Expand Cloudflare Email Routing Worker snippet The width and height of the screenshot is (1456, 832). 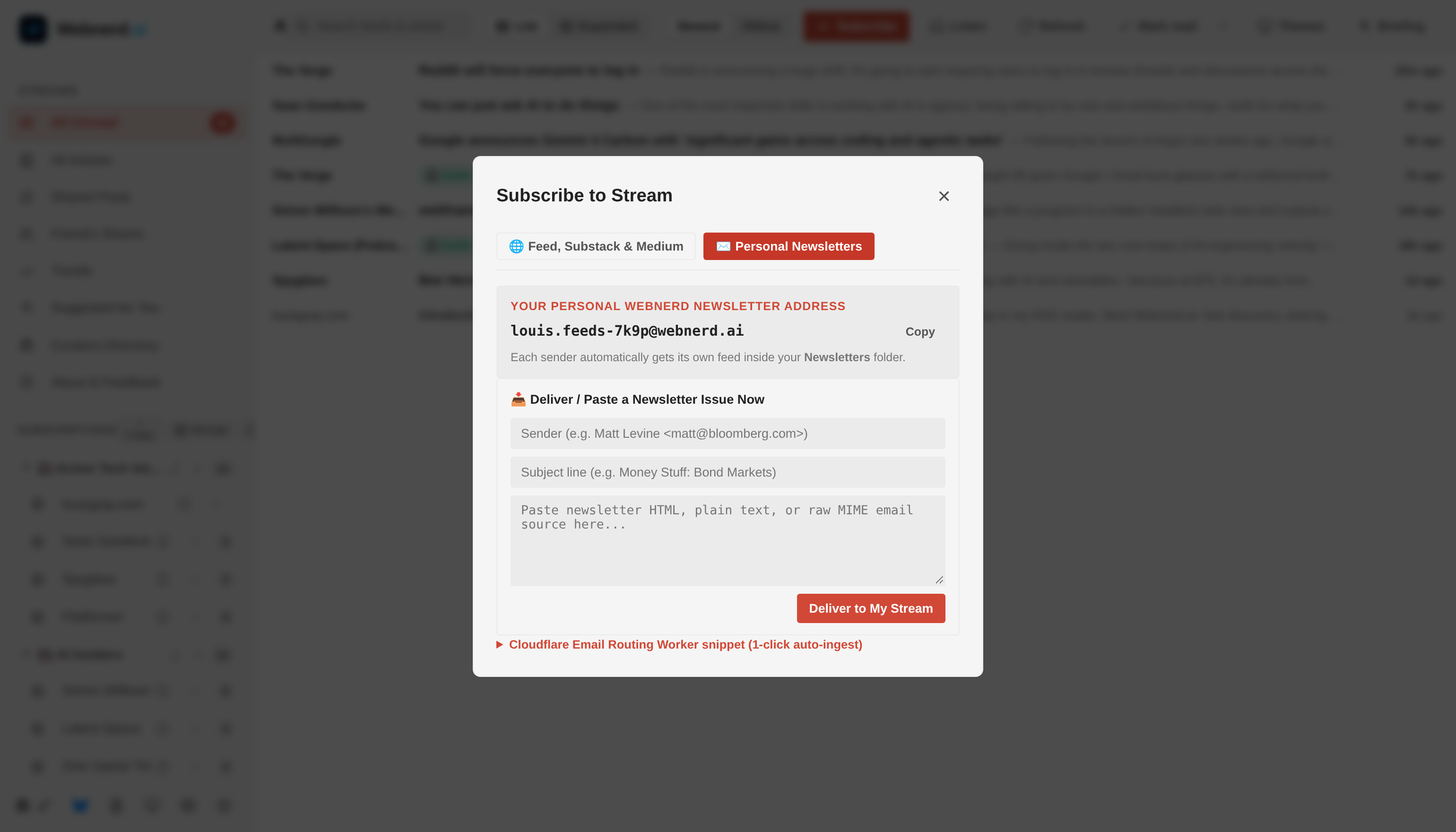tap(679, 645)
